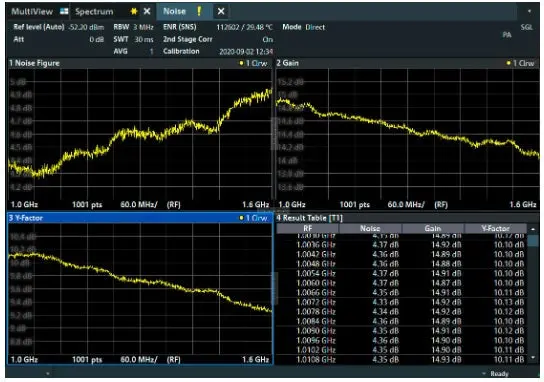The width and height of the screenshot is (544, 382).
Task: Click the Y-Factor column header
Action: pyautogui.click(x=495, y=228)
